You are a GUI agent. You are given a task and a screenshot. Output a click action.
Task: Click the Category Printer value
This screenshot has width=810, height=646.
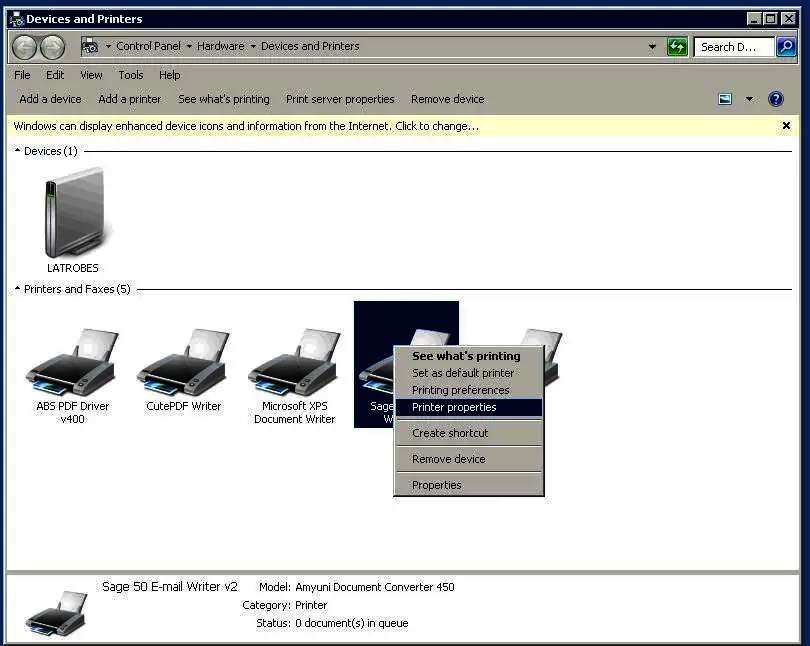311,605
